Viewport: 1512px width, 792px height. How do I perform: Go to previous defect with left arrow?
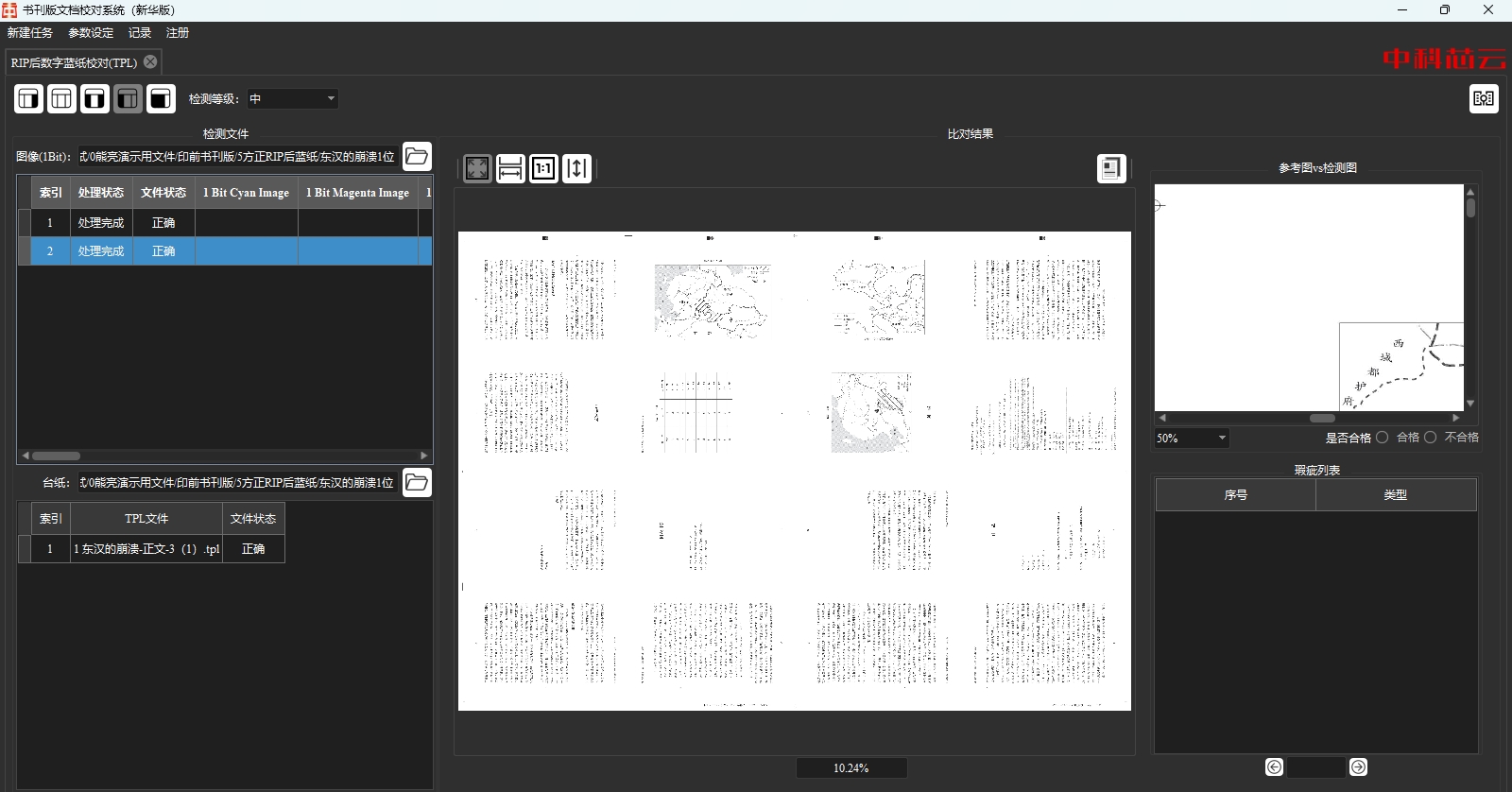click(x=1274, y=767)
